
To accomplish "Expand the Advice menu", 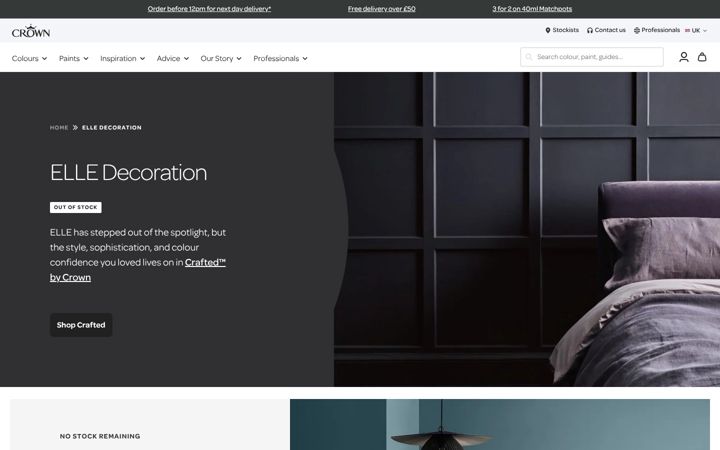I will click(173, 58).
